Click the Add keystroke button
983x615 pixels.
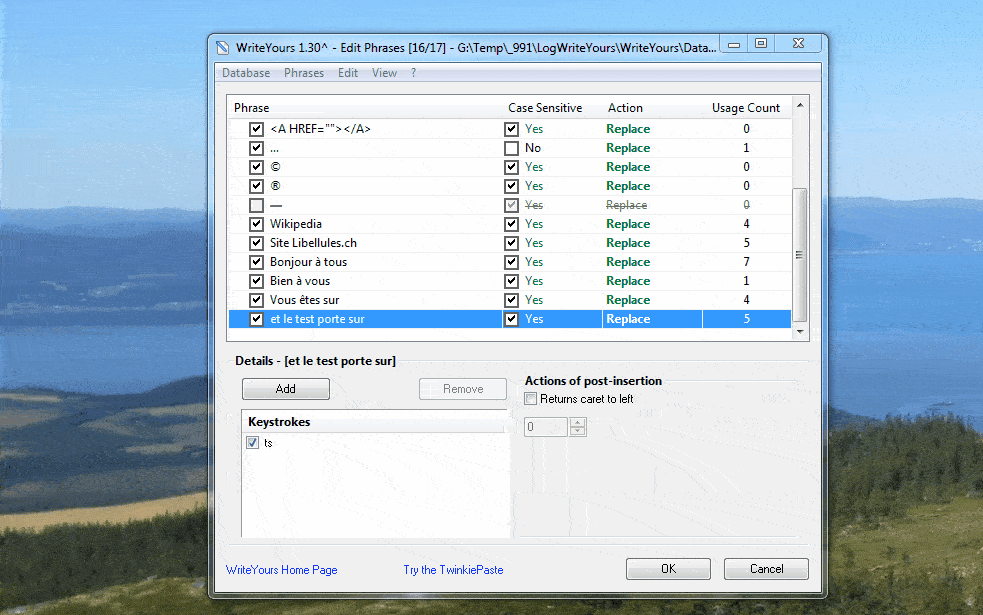pos(286,389)
